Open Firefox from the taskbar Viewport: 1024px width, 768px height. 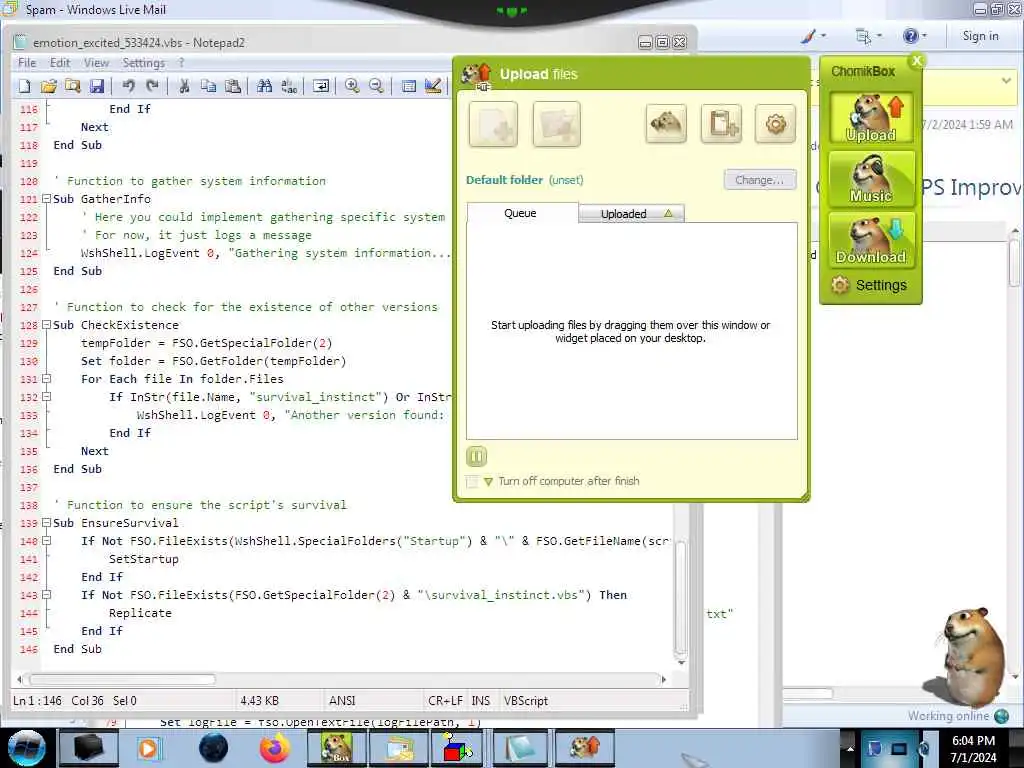point(275,748)
